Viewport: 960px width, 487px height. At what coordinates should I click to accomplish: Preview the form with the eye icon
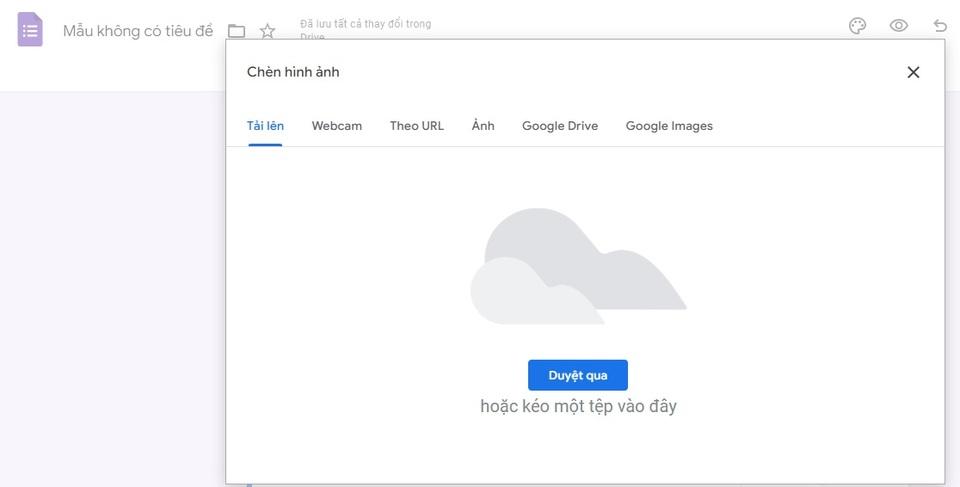click(899, 26)
